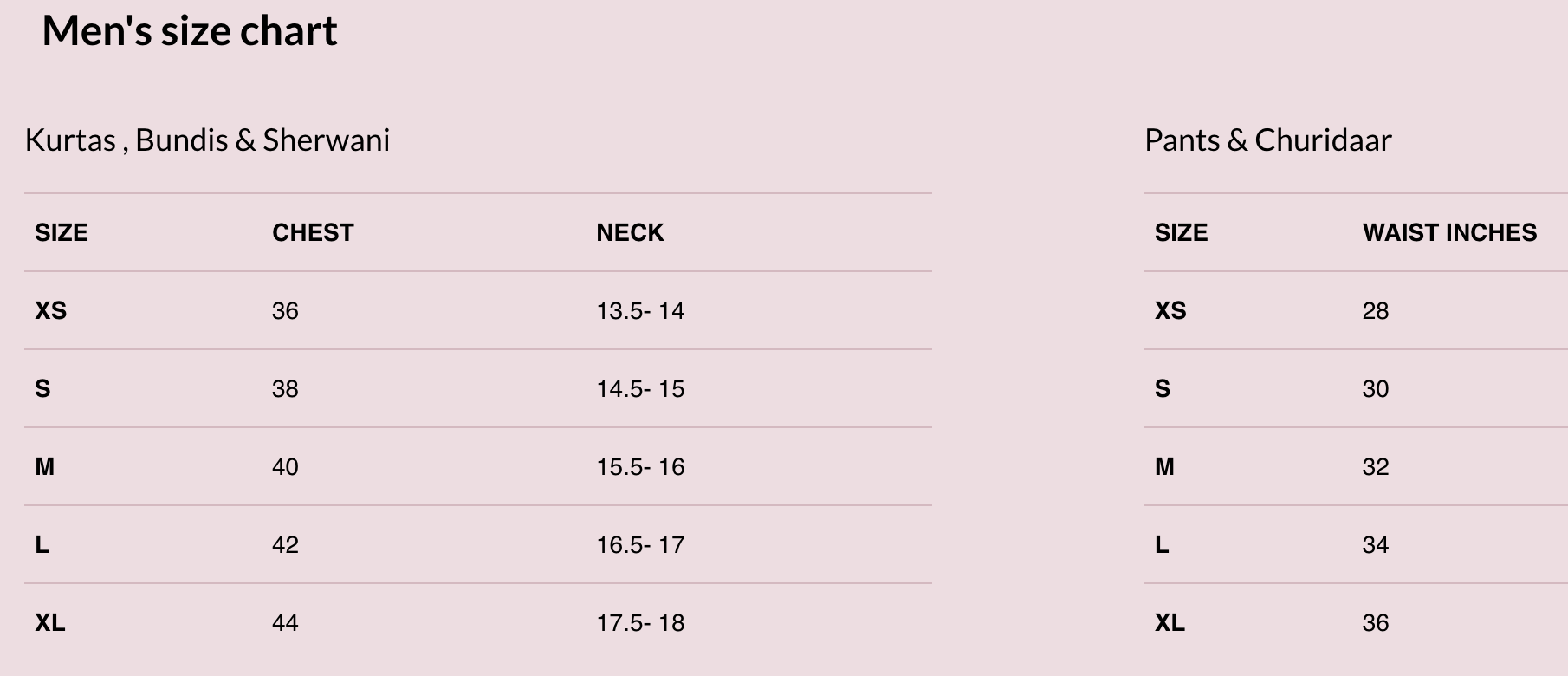Click the SIZE header in pants table
Image resolution: width=1568 pixels, height=676 pixels.
pos(1181,232)
